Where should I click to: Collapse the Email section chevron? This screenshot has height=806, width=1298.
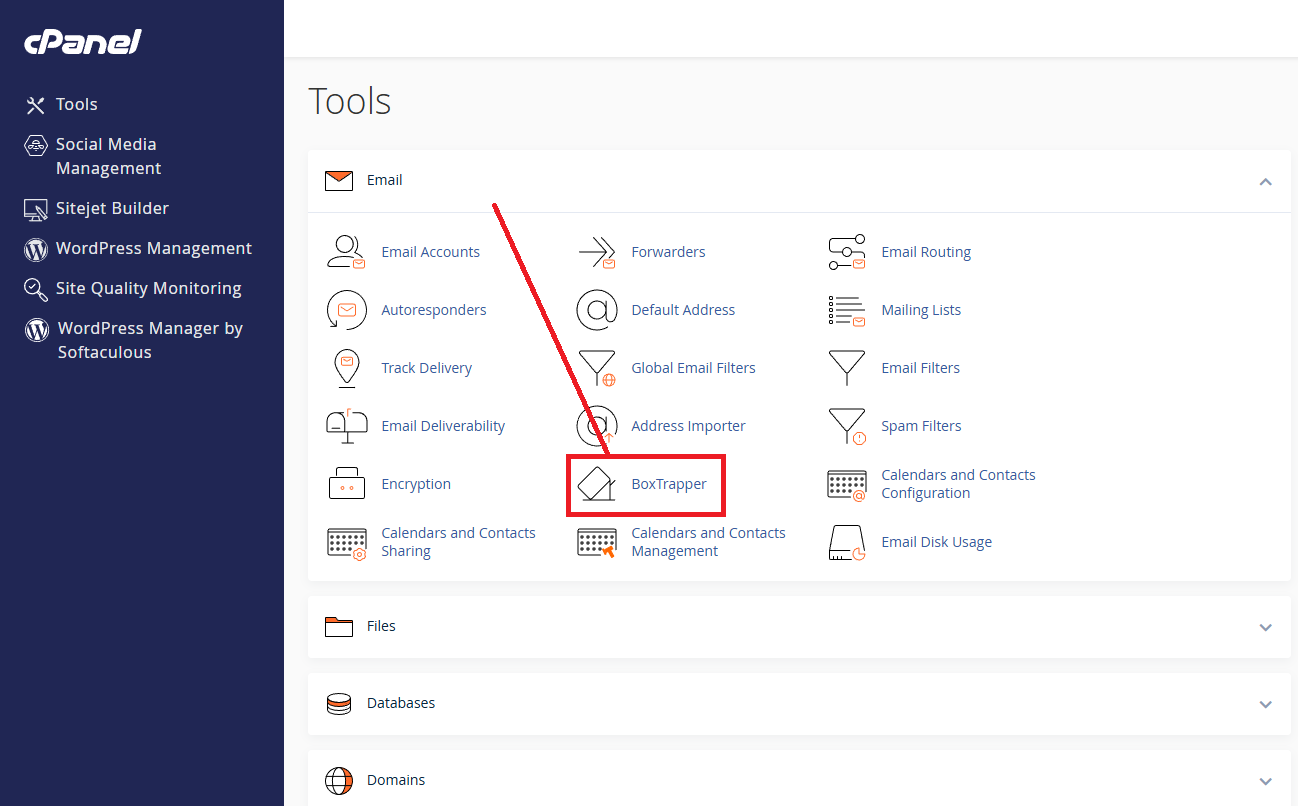pos(1266,182)
